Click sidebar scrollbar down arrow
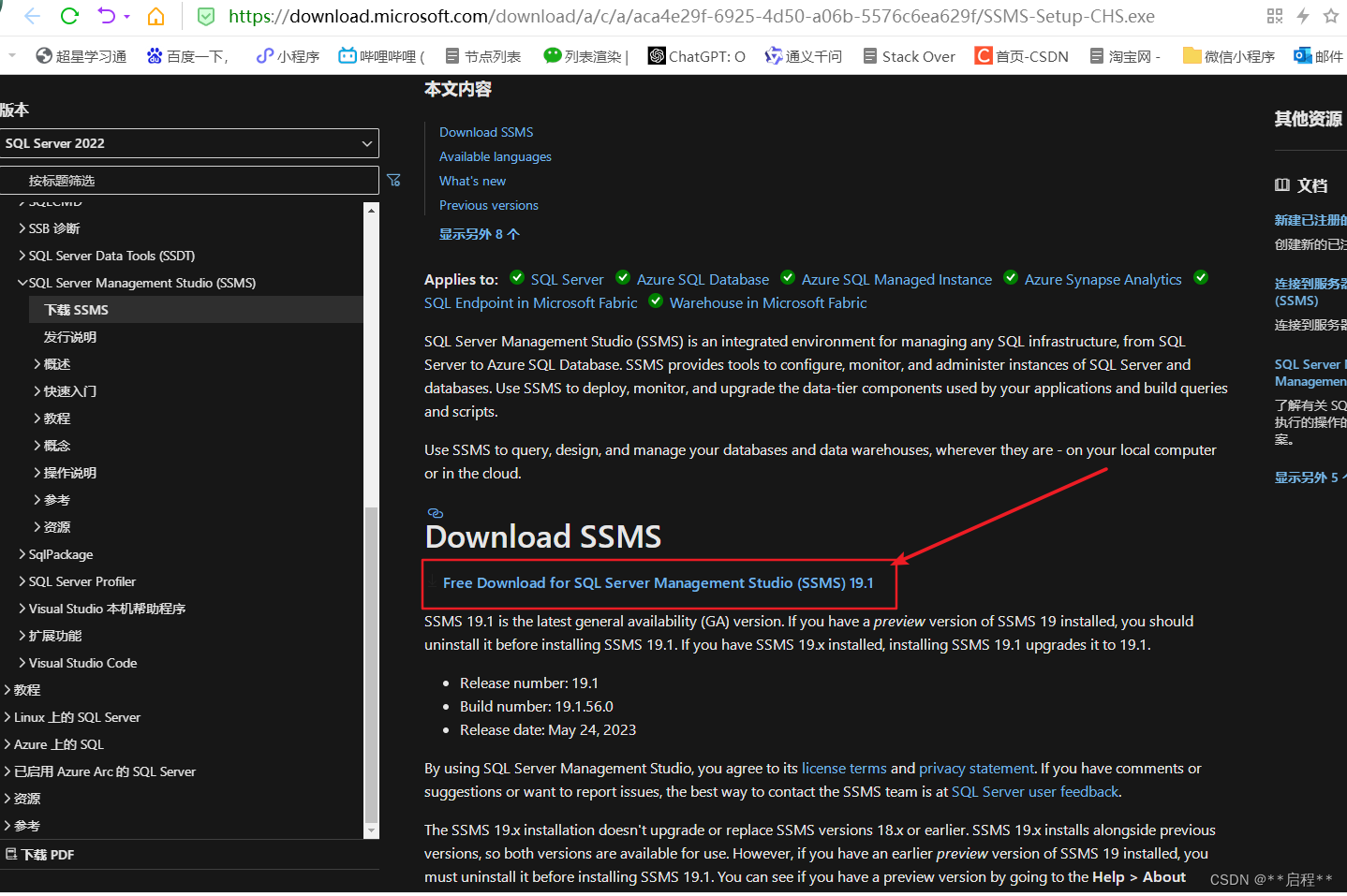This screenshot has height=896, width=1347. (x=372, y=830)
